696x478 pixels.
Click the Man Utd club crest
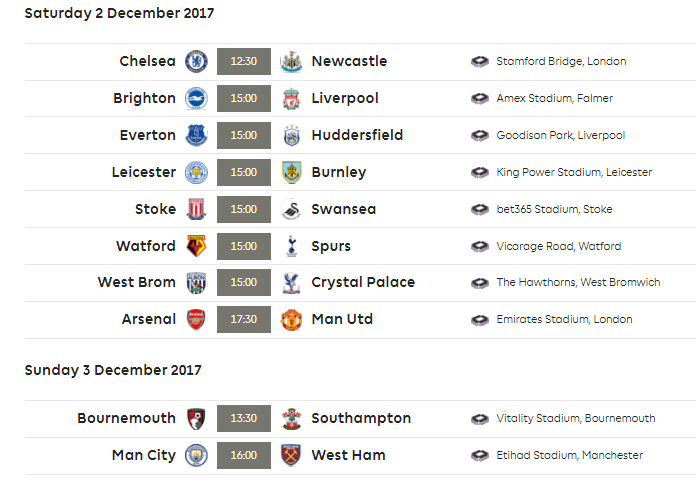[292, 320]
